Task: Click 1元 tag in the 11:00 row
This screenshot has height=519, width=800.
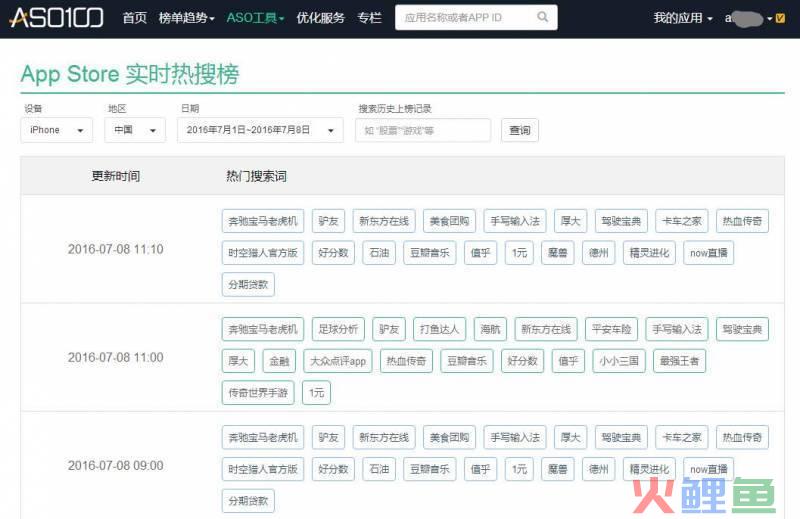Action: tap(316, 392)
